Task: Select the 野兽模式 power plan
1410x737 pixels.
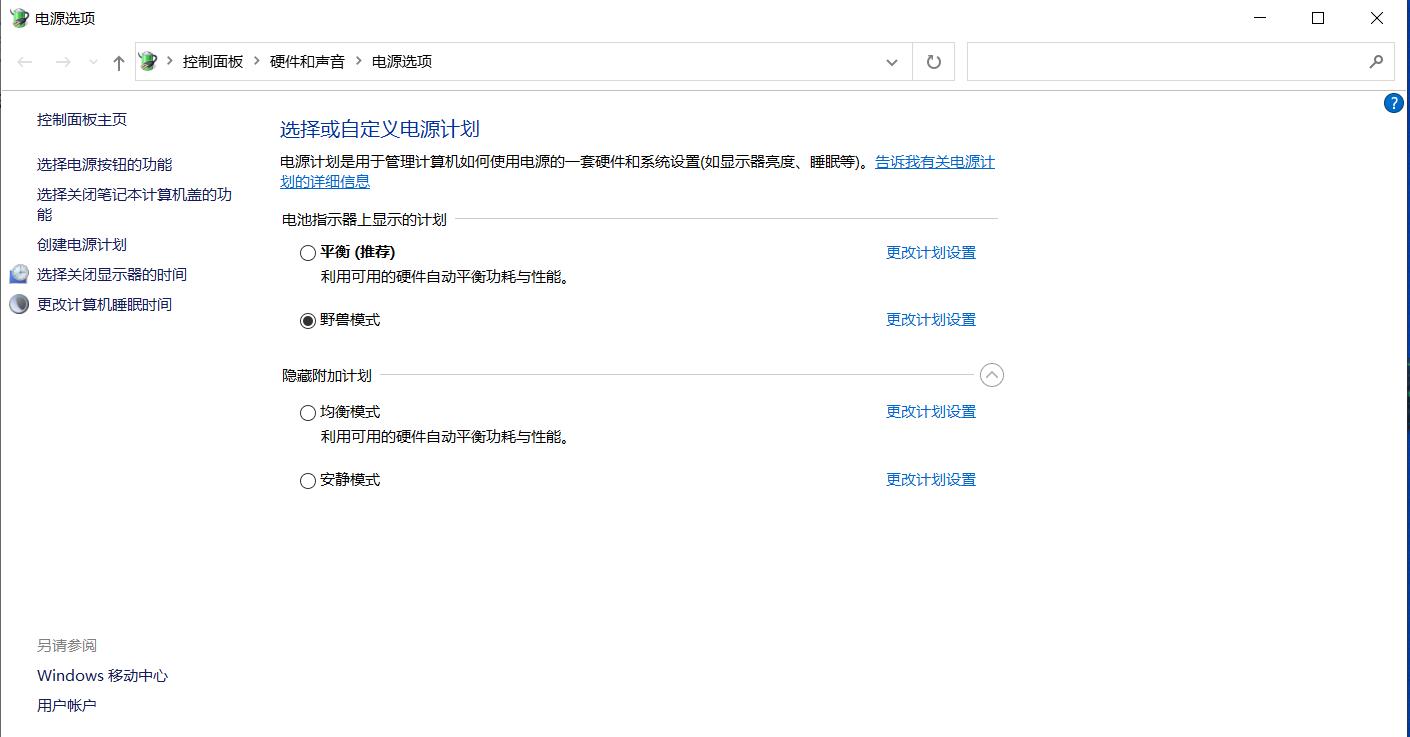Action: pos(308,321)
